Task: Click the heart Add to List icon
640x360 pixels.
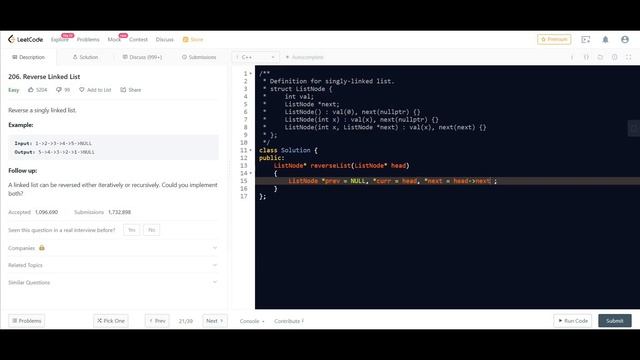Action: [x=82, y=90]
